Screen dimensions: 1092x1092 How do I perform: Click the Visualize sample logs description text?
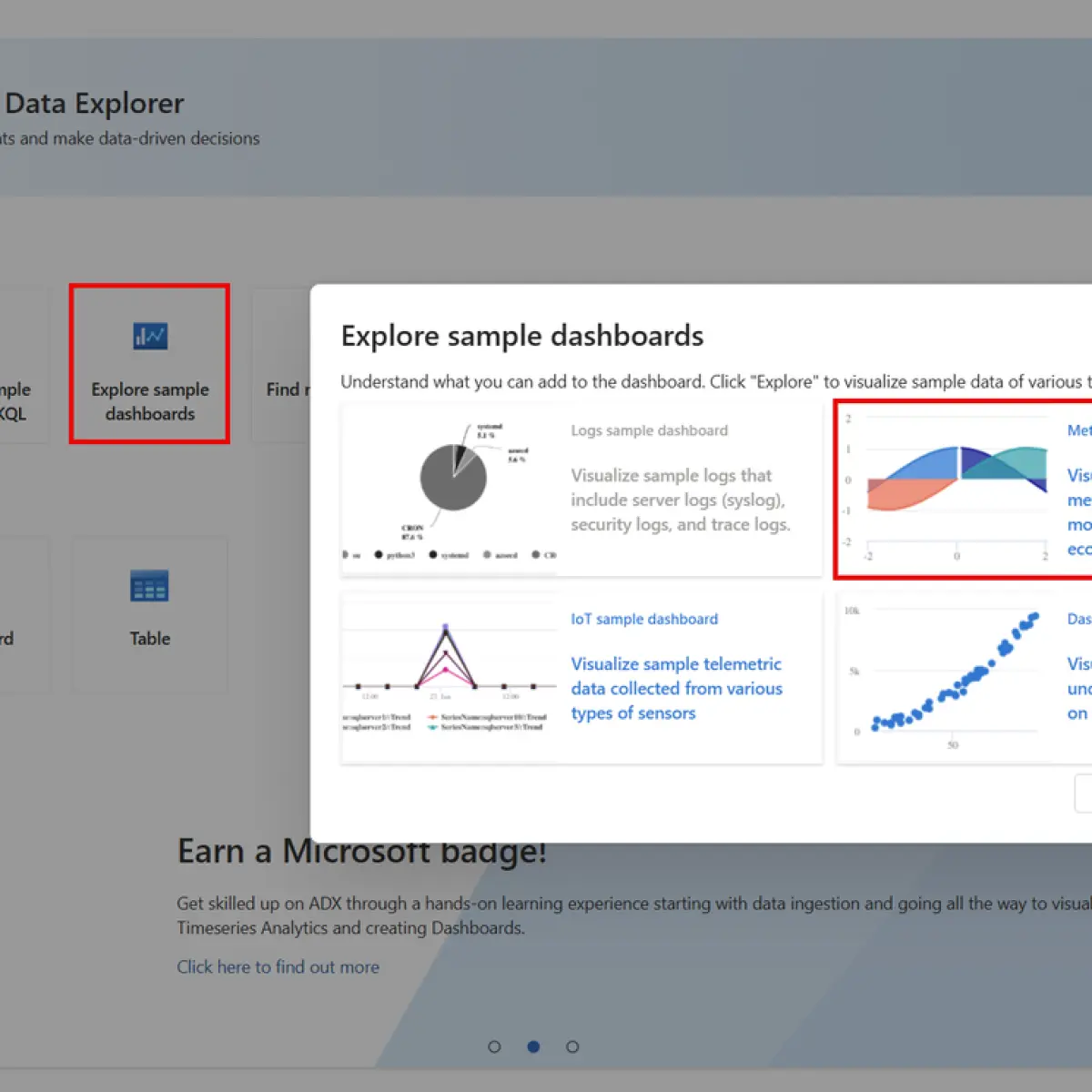tap(681, 500)
